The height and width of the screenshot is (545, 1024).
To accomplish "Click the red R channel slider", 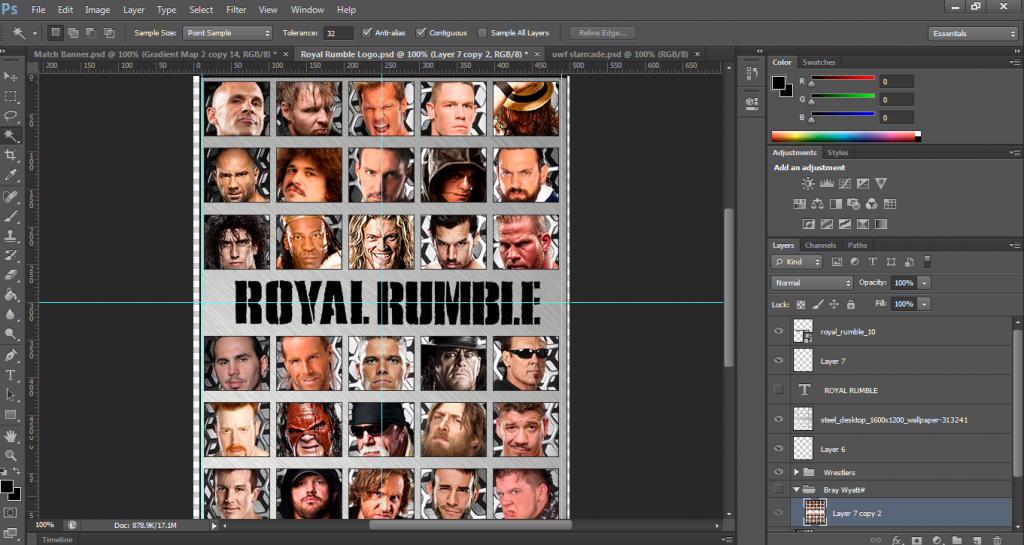I will pyautogui.click(x=842, y=80).
